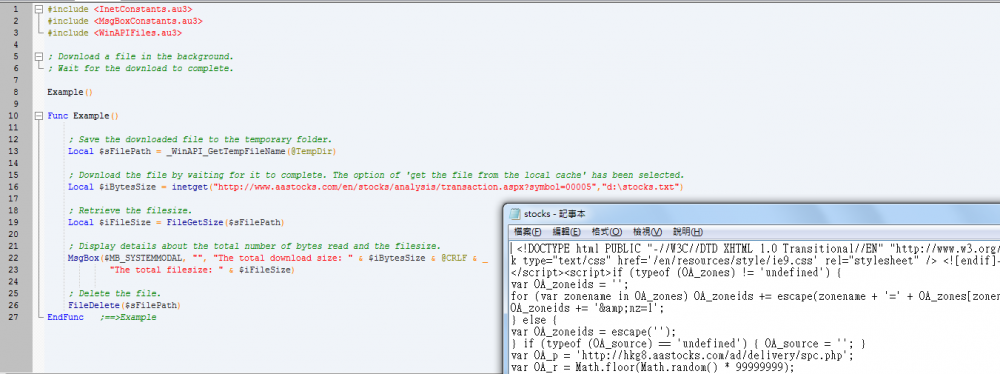Collapse the comment block fold at line 5
Image resolution: width=1000 pixels, height=374 pixels.
[x=40, y=57]
